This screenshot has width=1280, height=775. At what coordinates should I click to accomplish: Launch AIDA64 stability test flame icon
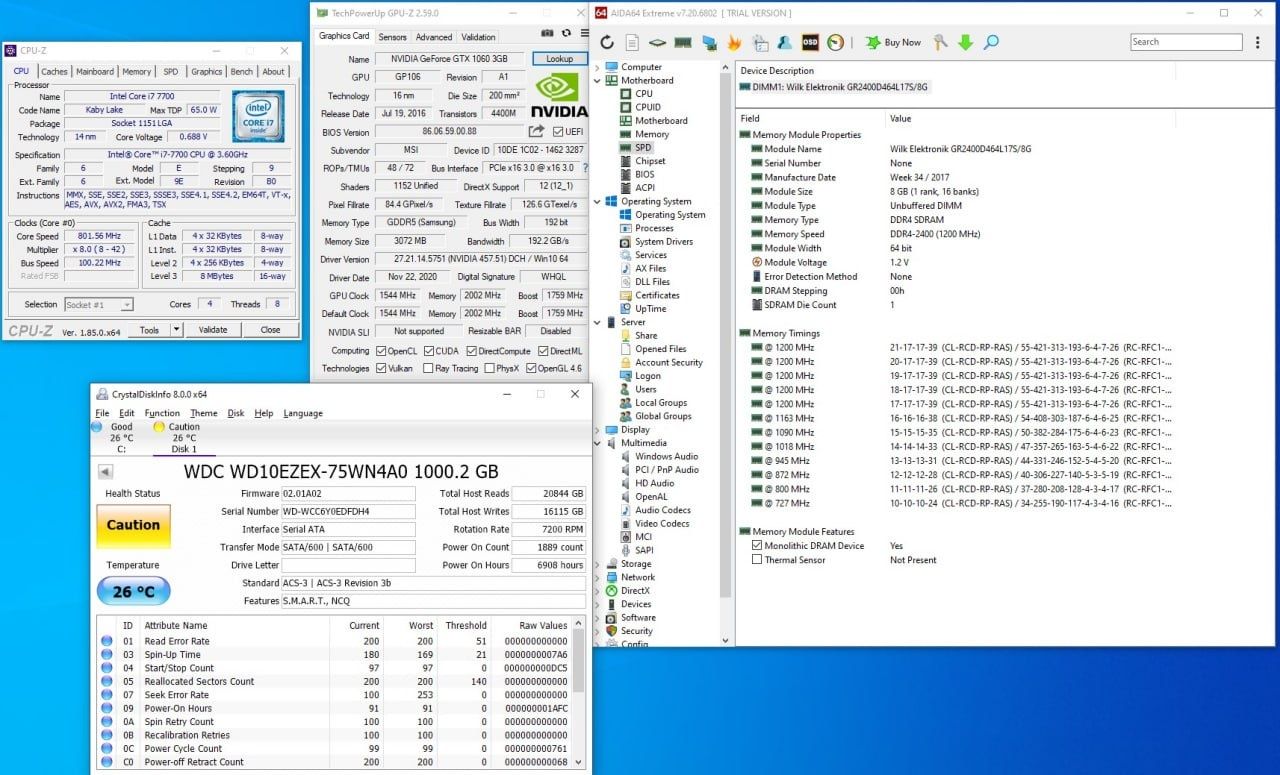click(734, 42)
